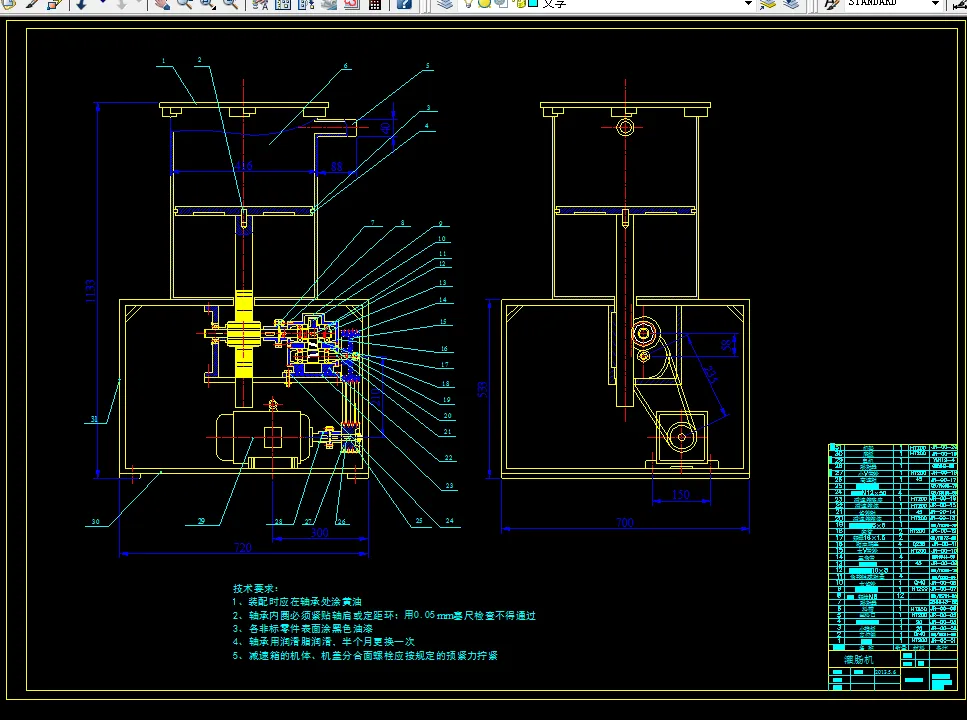Open Help question mark icon
Screen dimensions: 967x720
click(404, 4)
